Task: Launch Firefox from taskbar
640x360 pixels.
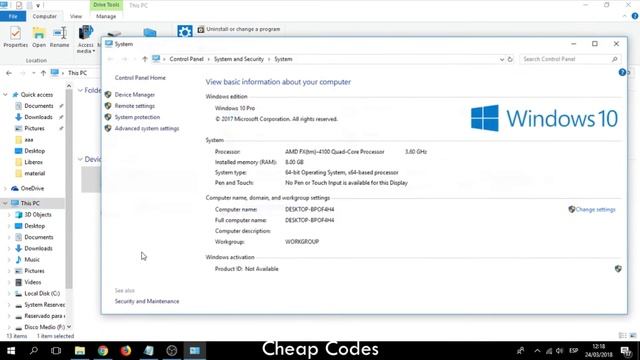Action: click(x=126, y=351)
